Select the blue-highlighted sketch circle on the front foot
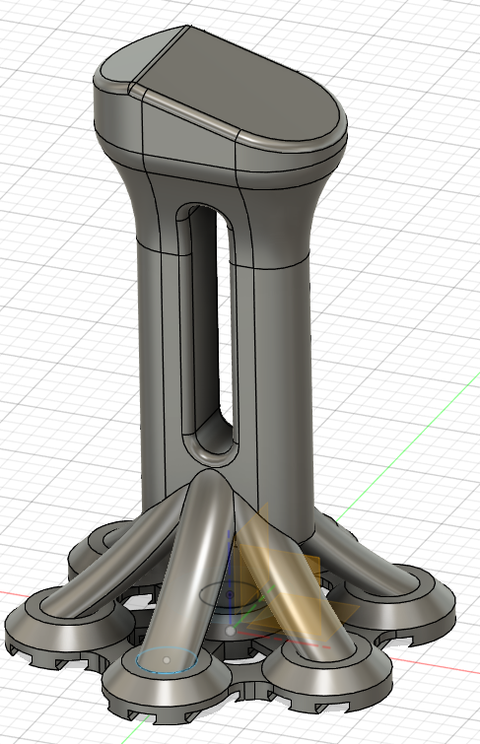Screen dimensions: 480x744 166,660
